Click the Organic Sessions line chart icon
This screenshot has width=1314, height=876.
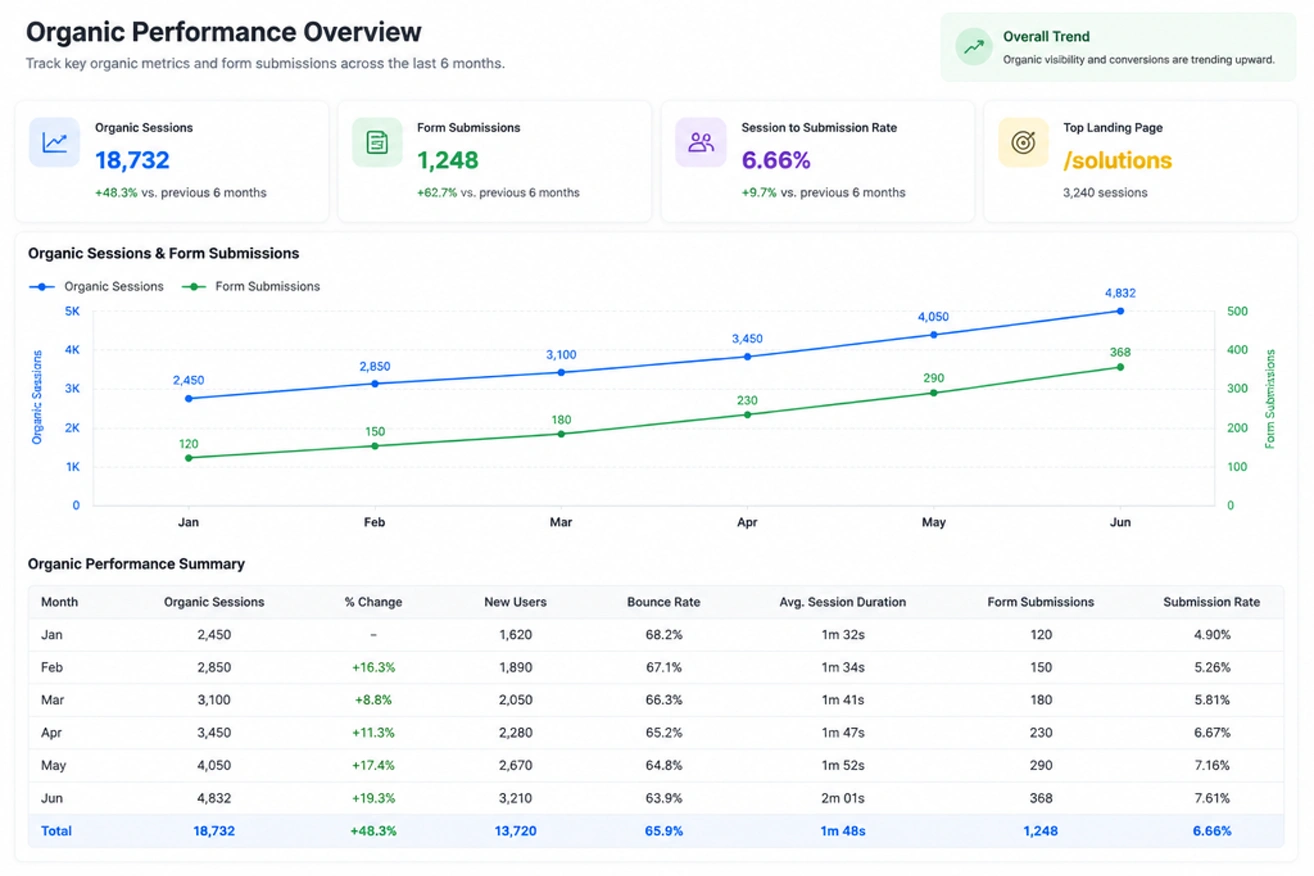point(54,142)
